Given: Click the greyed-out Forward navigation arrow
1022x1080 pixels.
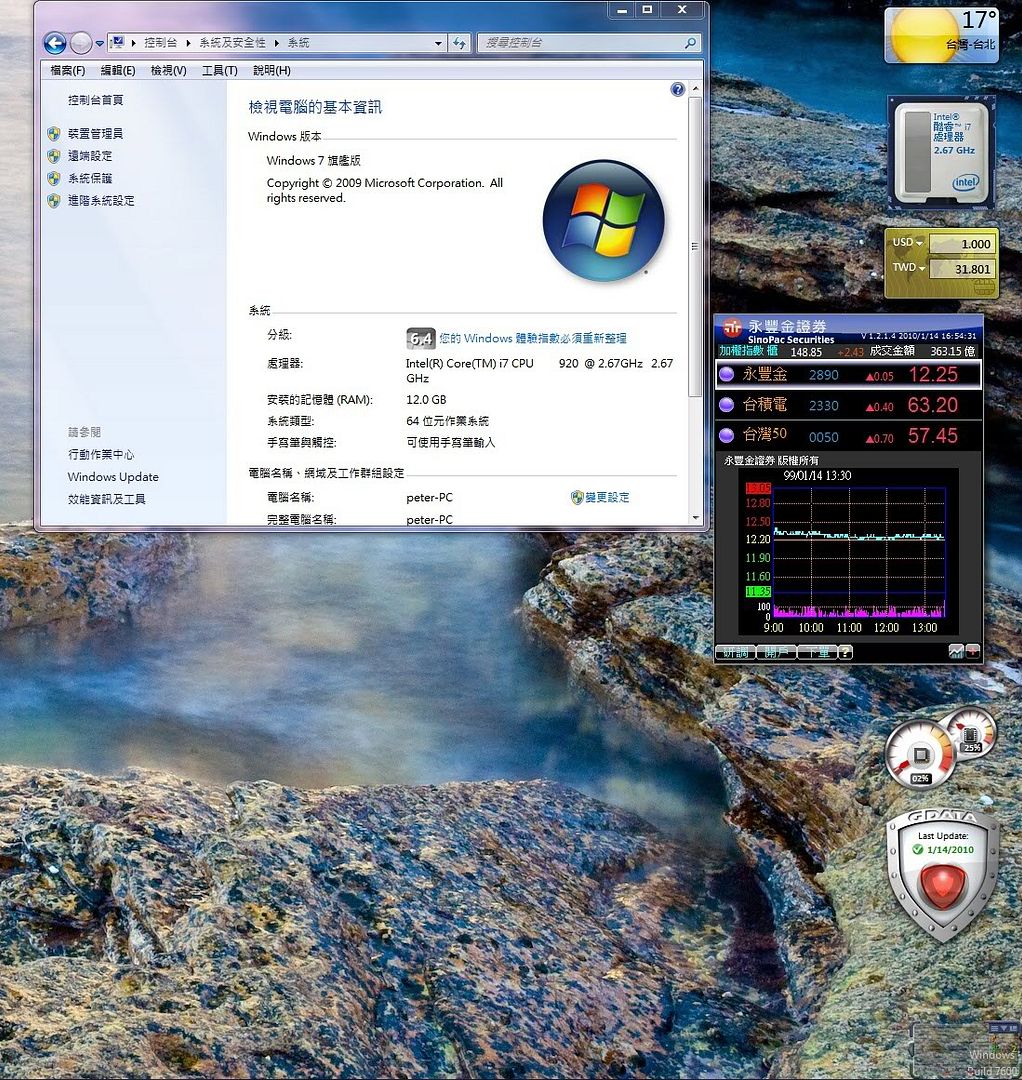Looking at the screenshot, I should pos(81,43).
